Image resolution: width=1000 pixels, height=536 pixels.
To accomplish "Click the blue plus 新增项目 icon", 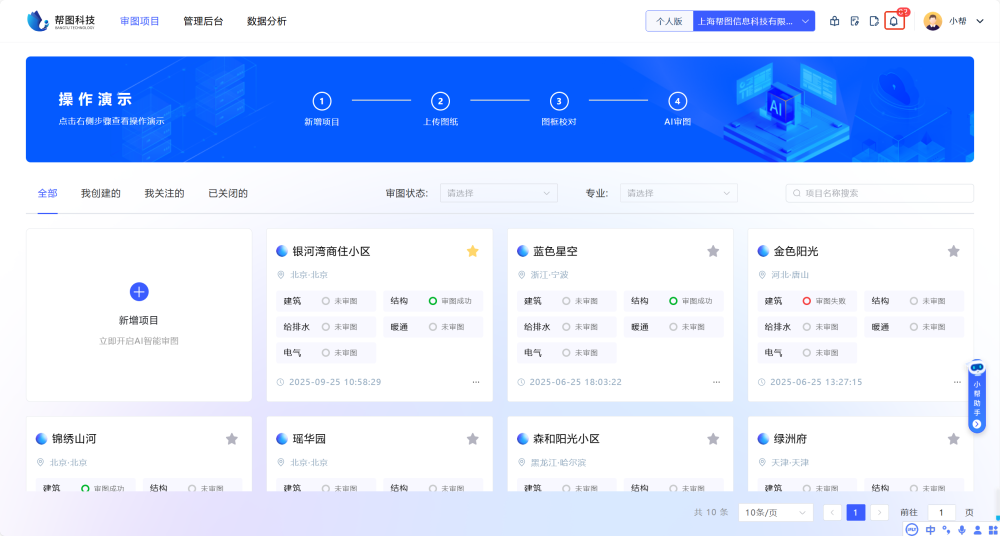I will click(x=139, y=291).
